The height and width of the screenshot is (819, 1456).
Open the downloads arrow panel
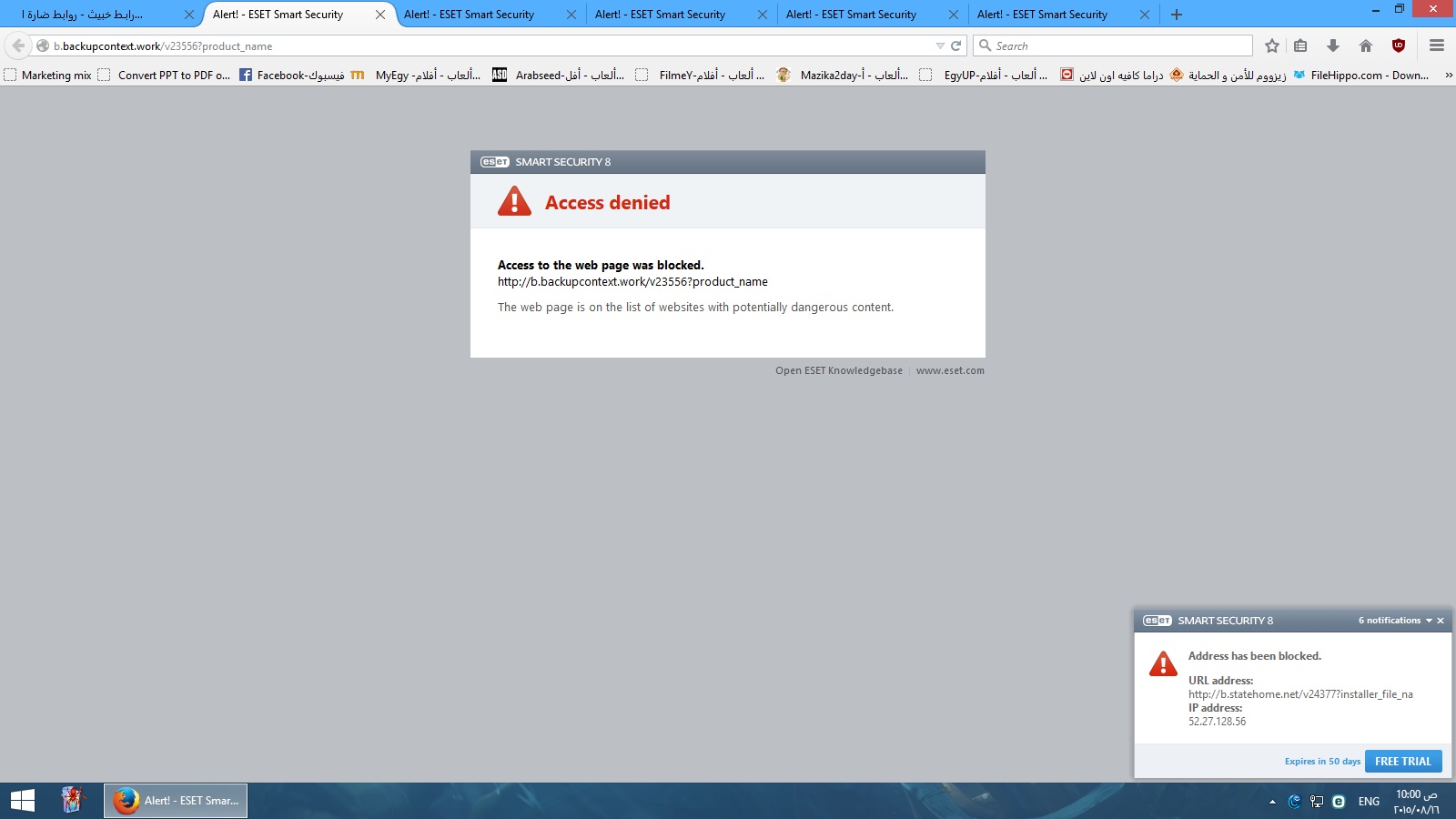pos(1333,45)
